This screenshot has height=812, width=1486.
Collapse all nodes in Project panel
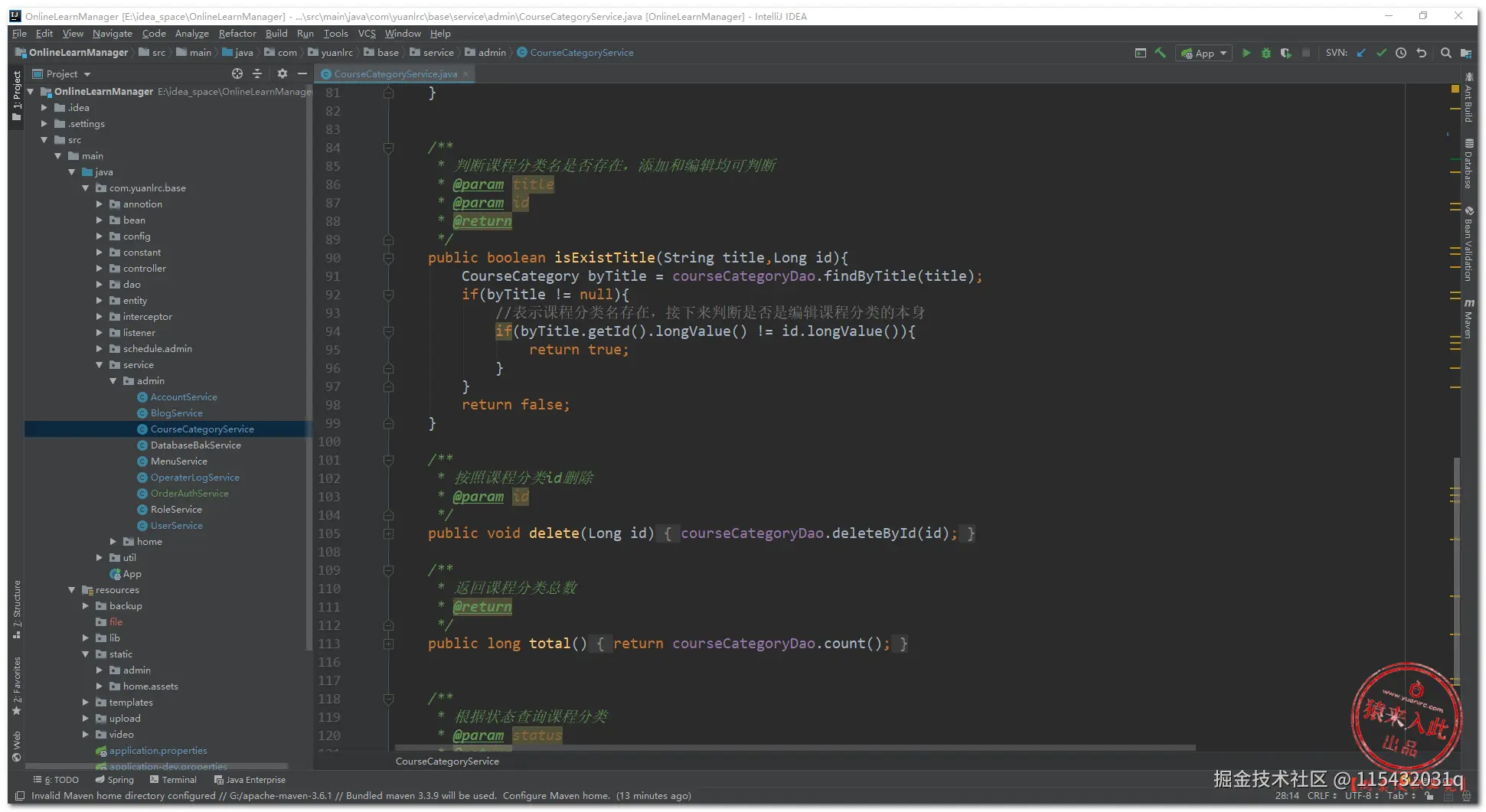point(257,73)
